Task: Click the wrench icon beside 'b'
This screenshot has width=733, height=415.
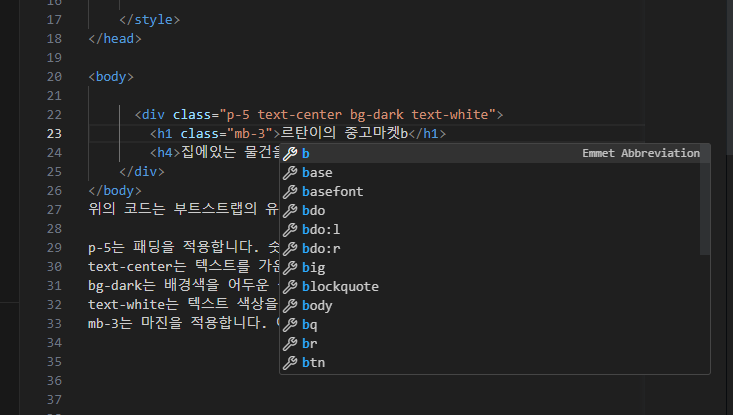Action: pyautogui.click(x=290, y=153)
